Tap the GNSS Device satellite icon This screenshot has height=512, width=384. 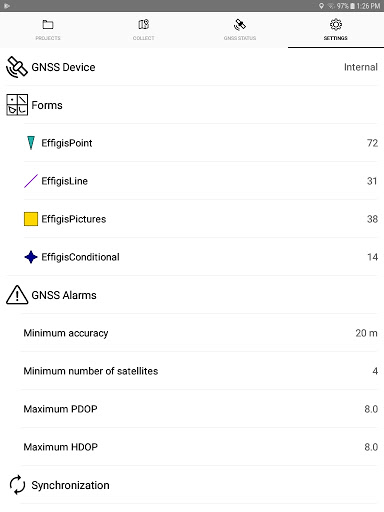(x=17, y=67)
